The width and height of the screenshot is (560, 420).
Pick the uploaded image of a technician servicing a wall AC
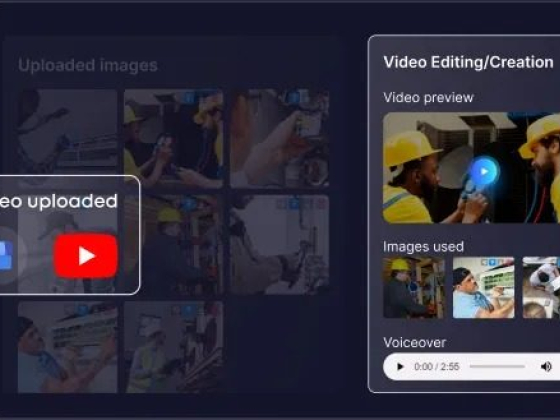tap(68, 133)
